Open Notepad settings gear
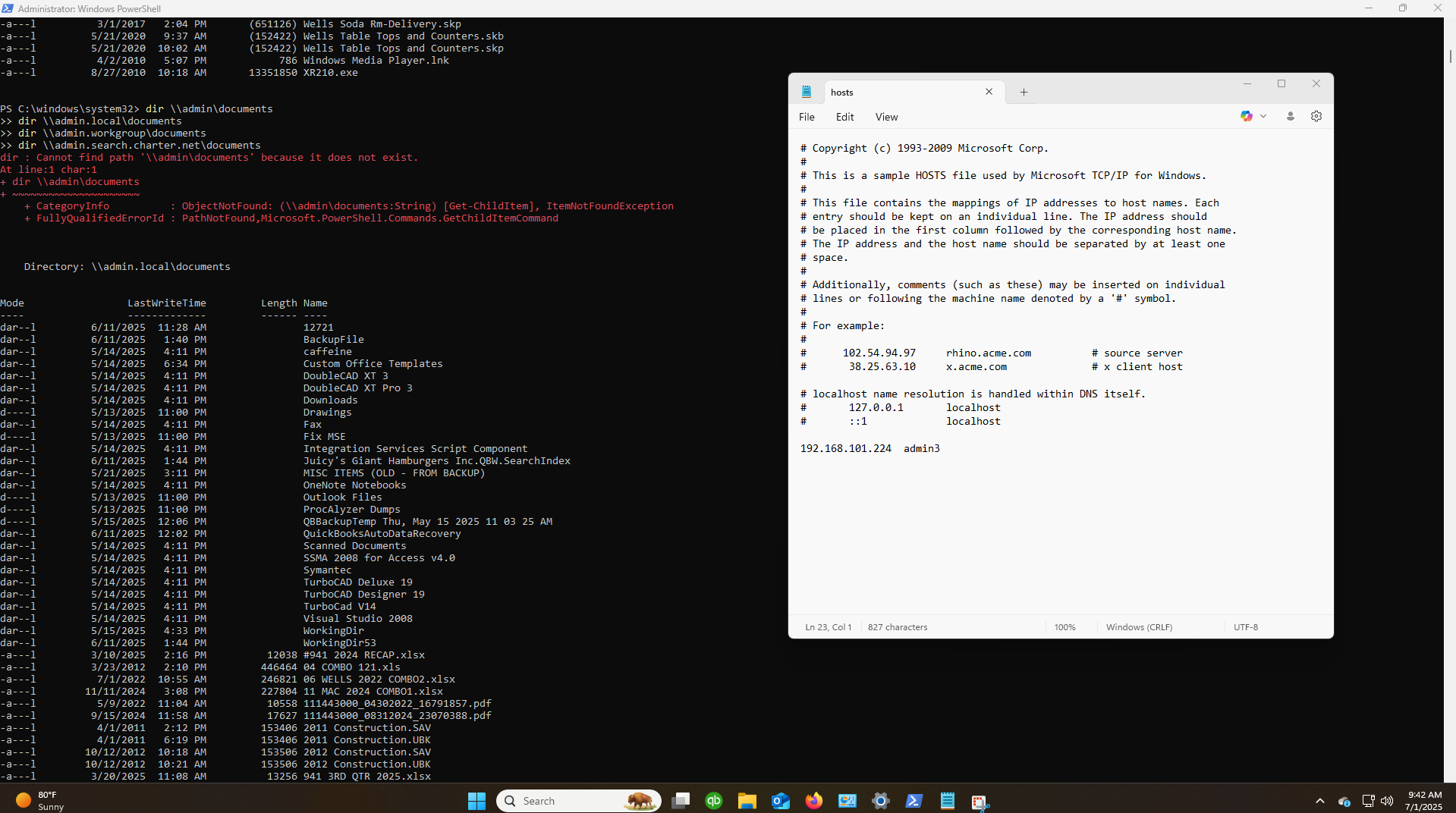This screenshot has height=813, width=1456. point(1316,116)
